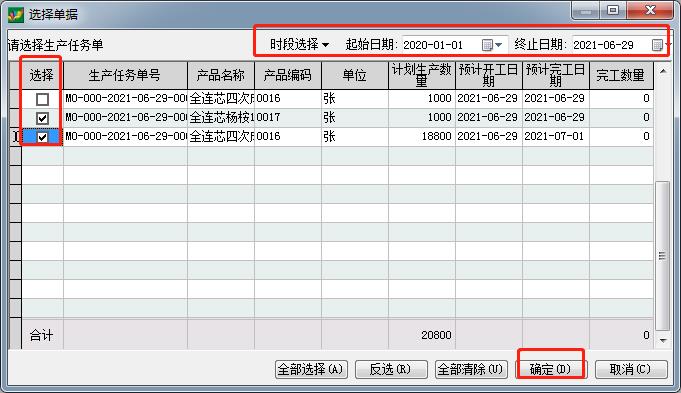Click the 反选(R) button
Screen dimensions: 681x393
click(391, 370)
